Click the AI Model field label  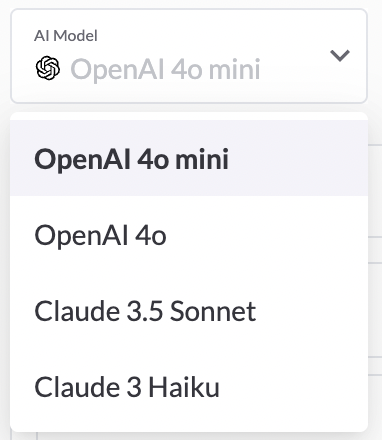tap(66, 36)
